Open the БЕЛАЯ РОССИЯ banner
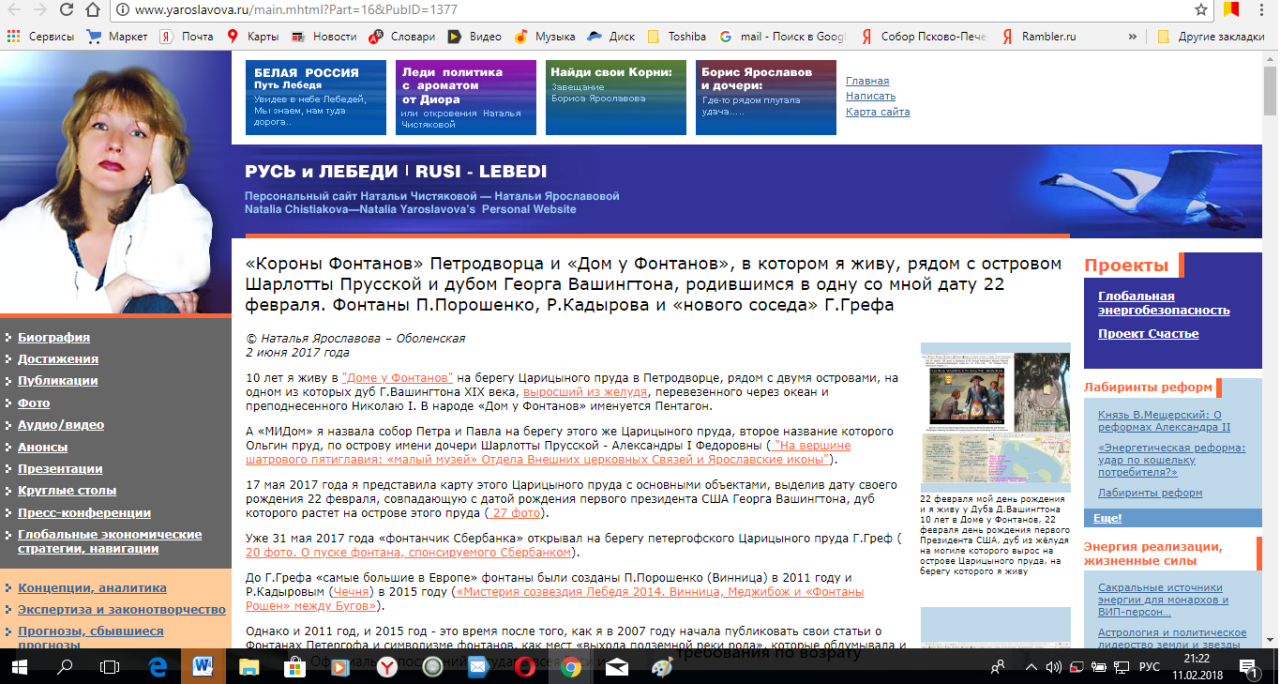The image size is (1280, 684). (x=316, y=98)
